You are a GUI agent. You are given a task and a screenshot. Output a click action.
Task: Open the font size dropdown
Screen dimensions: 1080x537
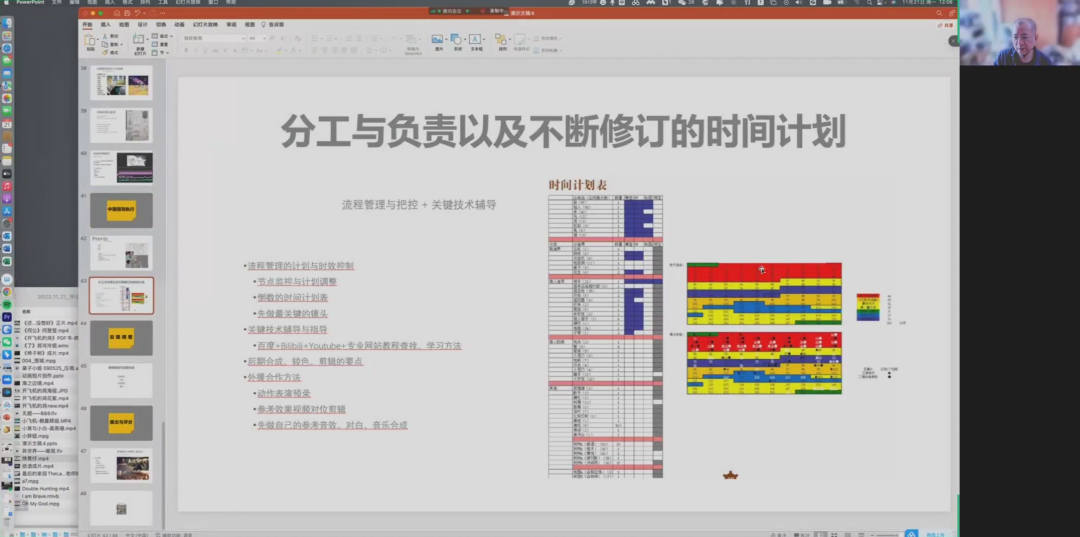click(x=256, y=38)
